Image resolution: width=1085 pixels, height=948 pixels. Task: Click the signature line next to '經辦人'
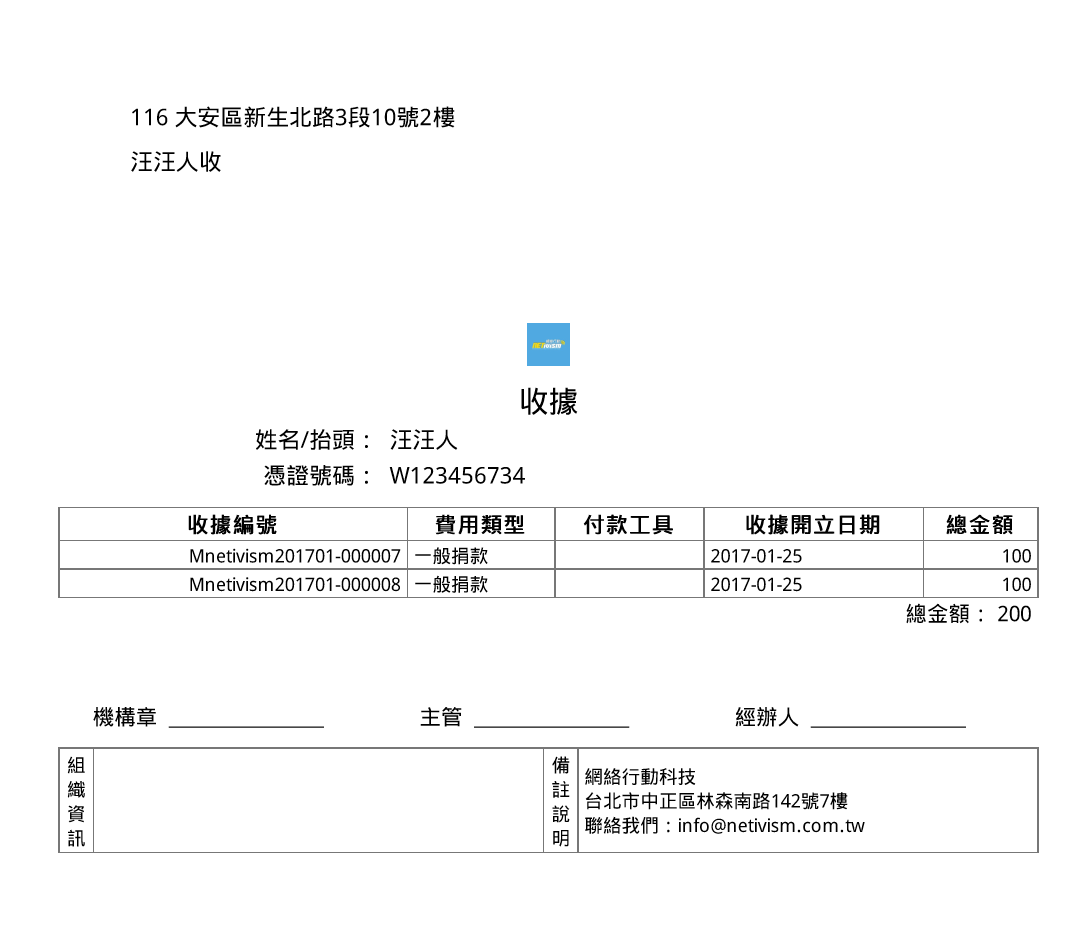[x=888, y=726]
